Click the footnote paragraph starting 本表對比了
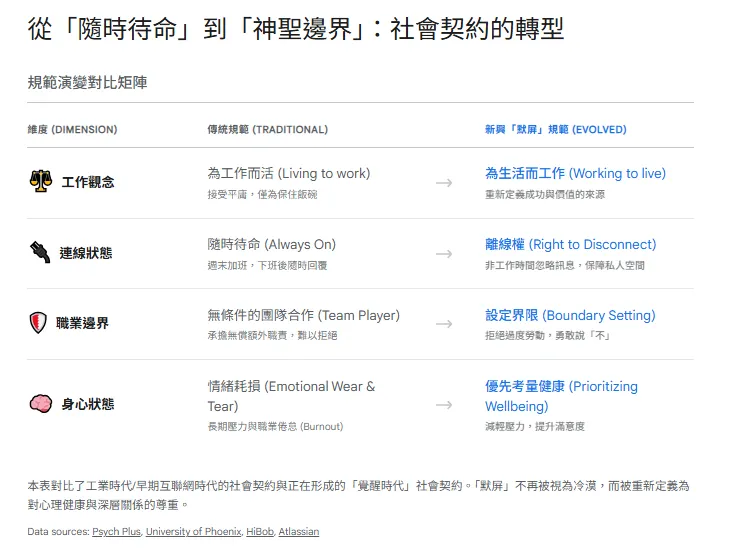This screenshot has width=736, height=552. [x=358, y=495]
